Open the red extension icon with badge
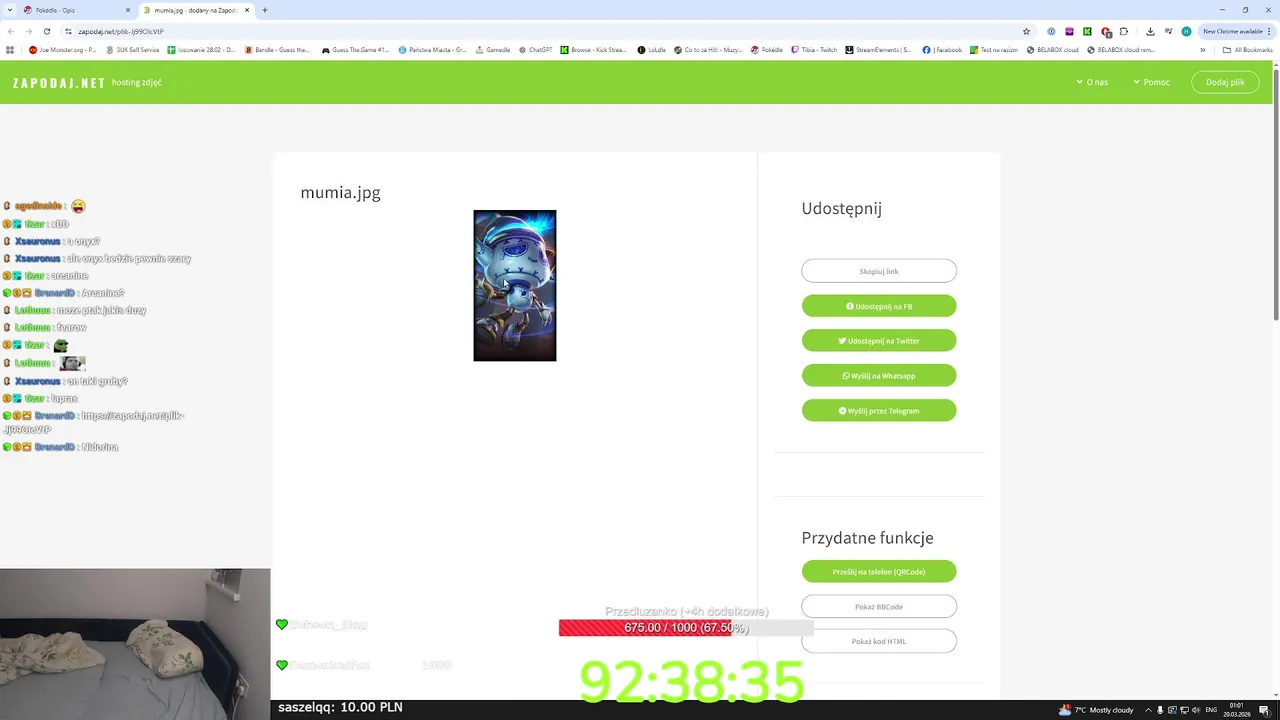Viewport: 1280px width, 720px height. pos(1106,32)
